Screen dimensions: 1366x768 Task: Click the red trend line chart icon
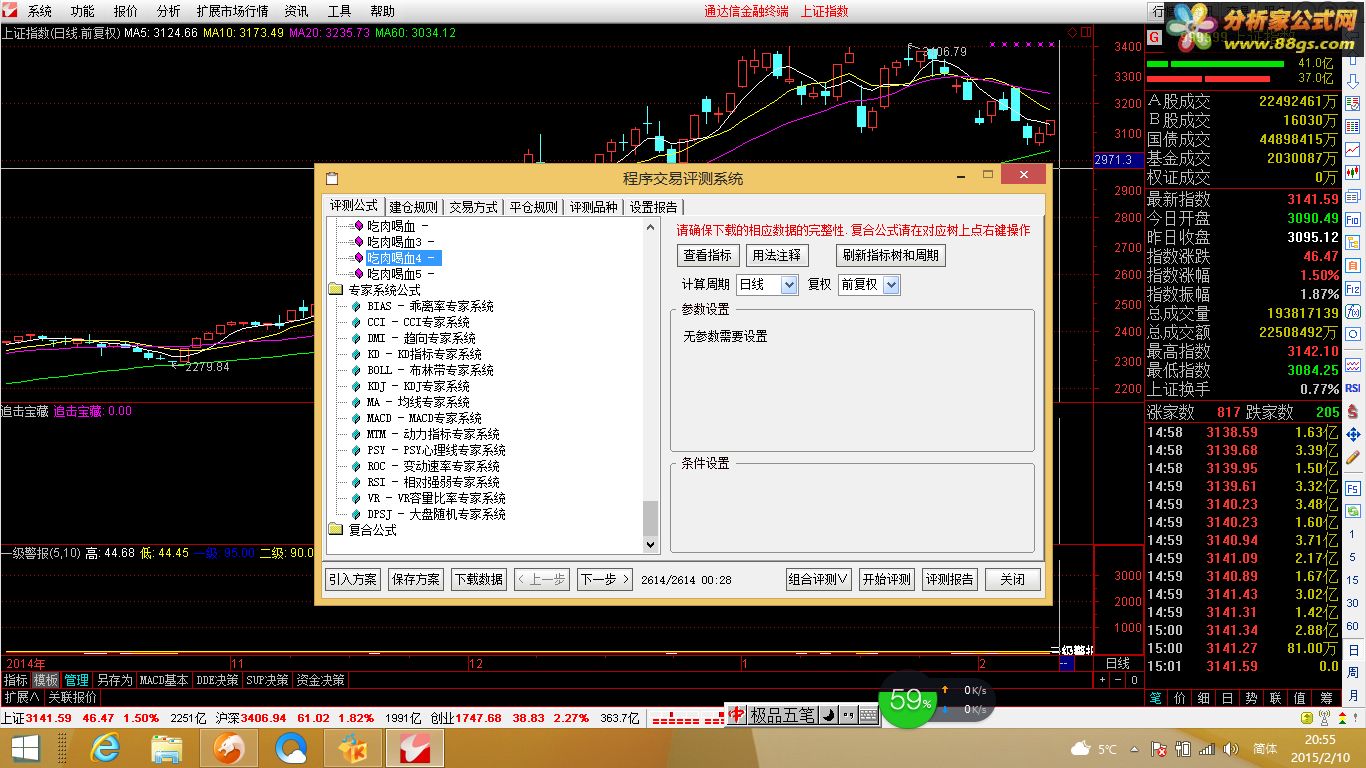tap(1352, 149)
